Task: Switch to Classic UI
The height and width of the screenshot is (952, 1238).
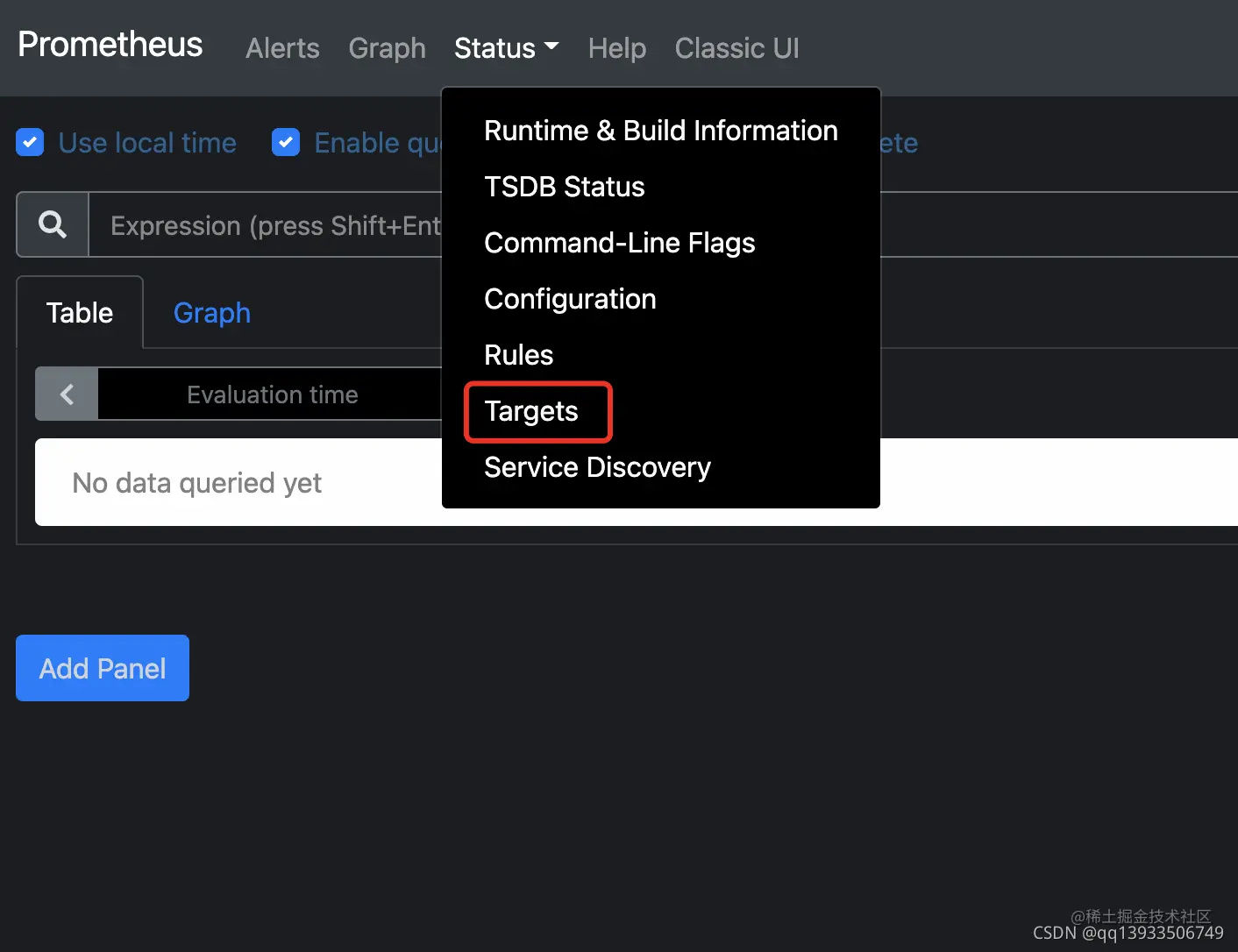Action: pos(736,48)
